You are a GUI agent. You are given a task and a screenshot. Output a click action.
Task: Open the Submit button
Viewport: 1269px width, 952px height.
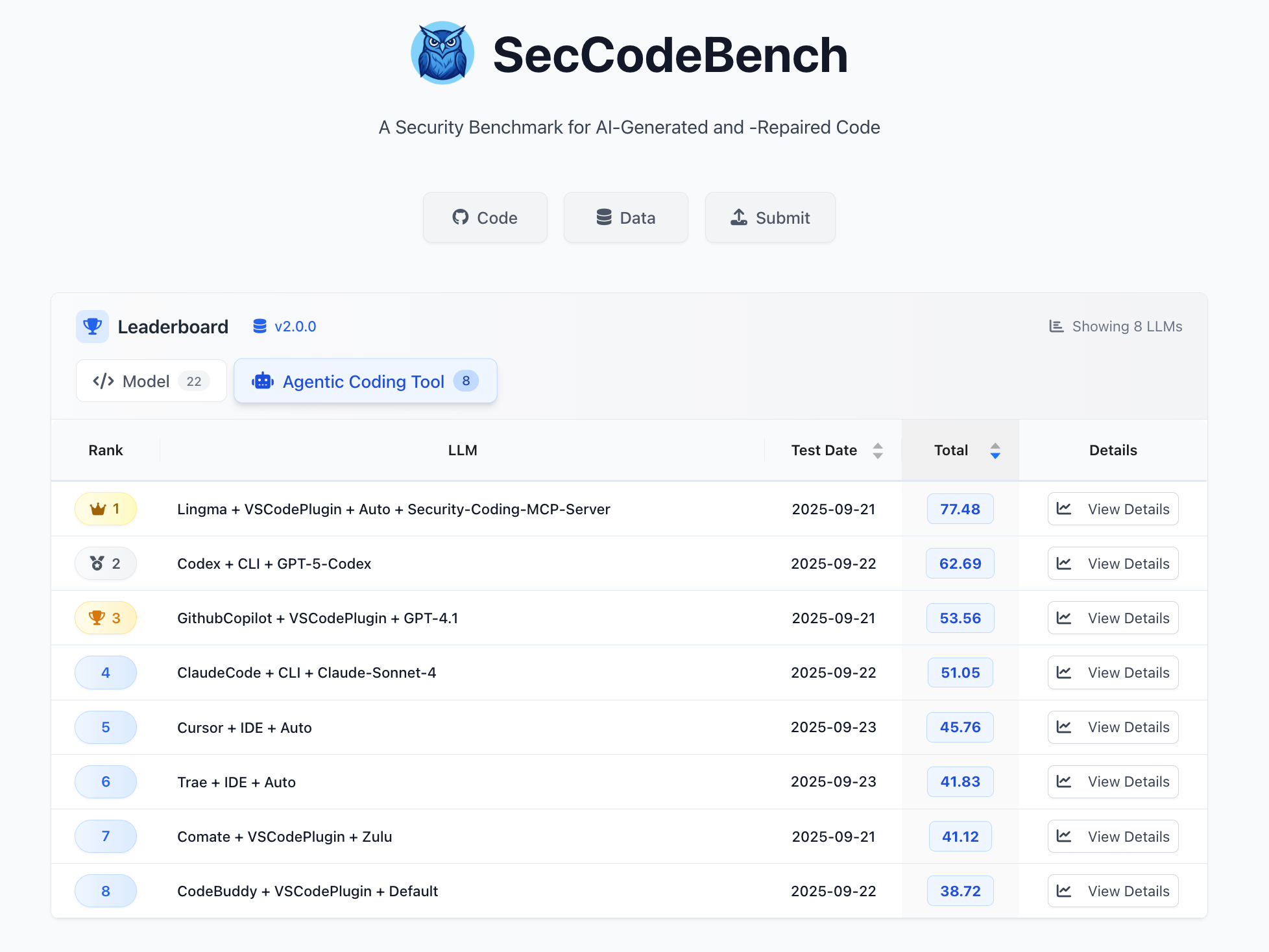point(770,217)
